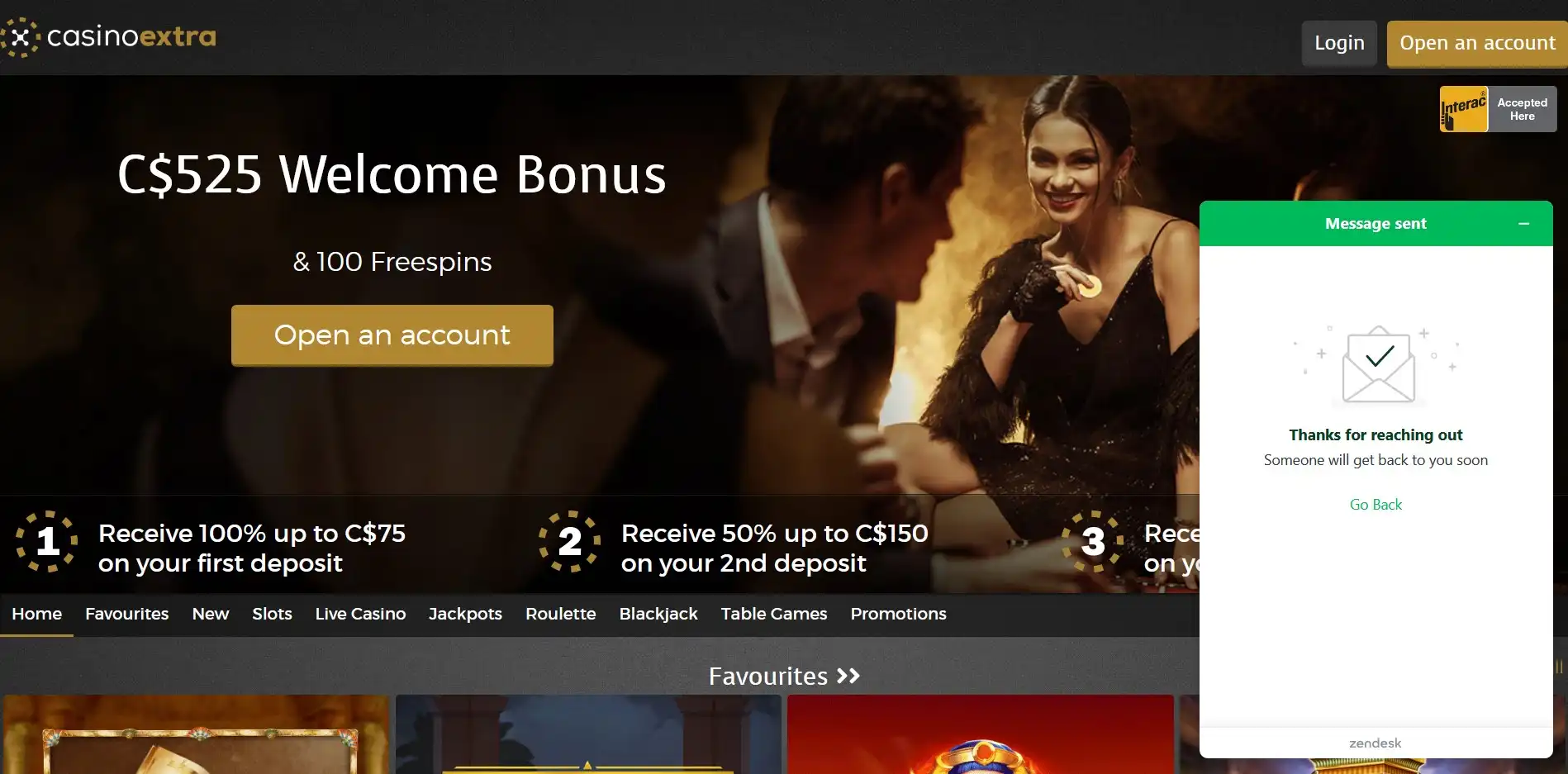Image resolution: width=1568 pixels, height=774 pixels.
Task: Click the envelope checkmark illustration
Action: tap(1378, 364)
